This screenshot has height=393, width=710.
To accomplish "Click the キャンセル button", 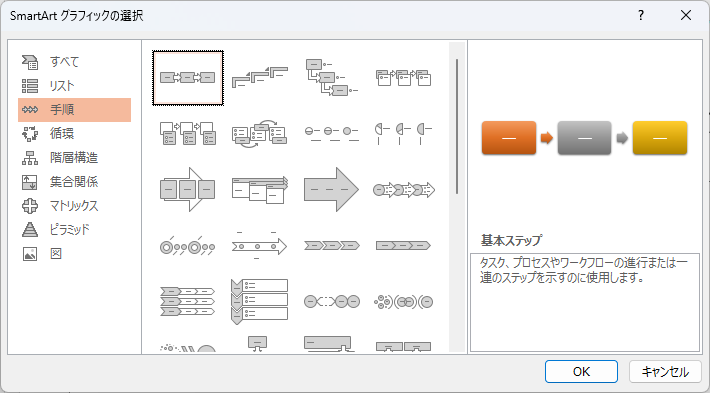I will tap(665, 372).
